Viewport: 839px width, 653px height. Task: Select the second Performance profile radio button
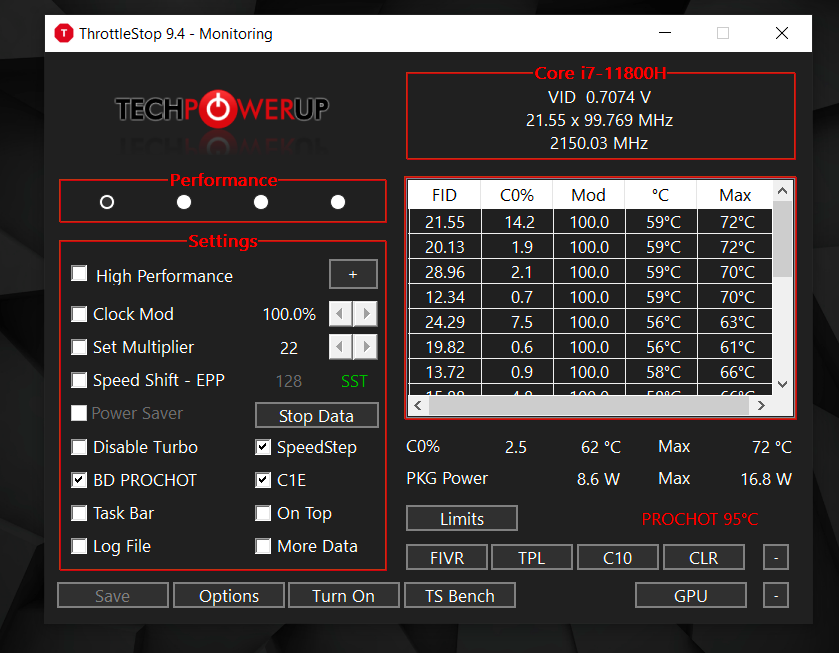184,202
